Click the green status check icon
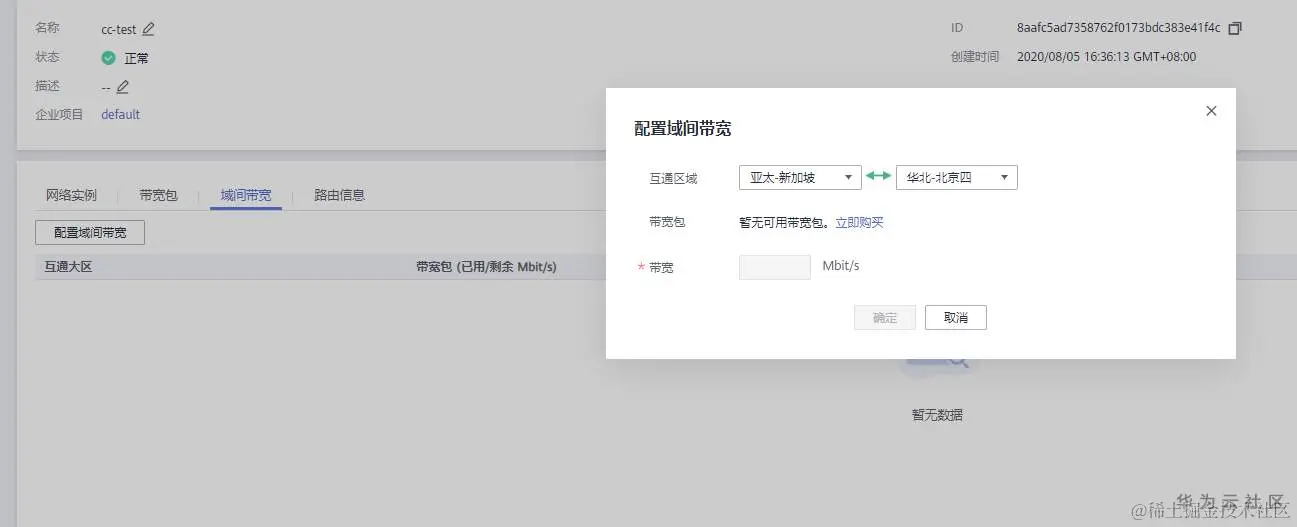The width and height of the screenshot is (1297, 527). [x=109, y=58]
